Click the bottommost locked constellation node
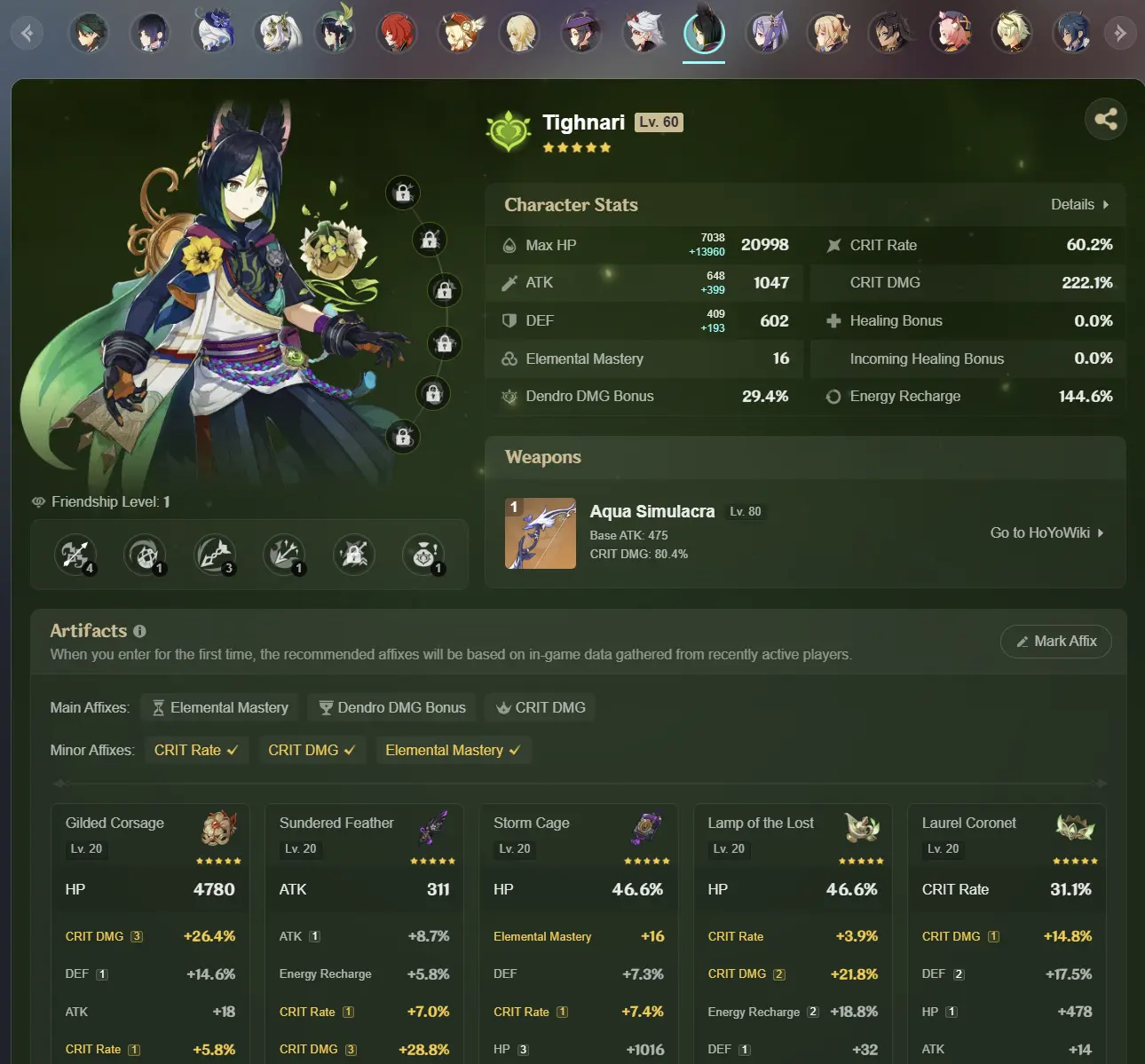The height and width of the screenshot is (1064, 1145). point(403,437)
